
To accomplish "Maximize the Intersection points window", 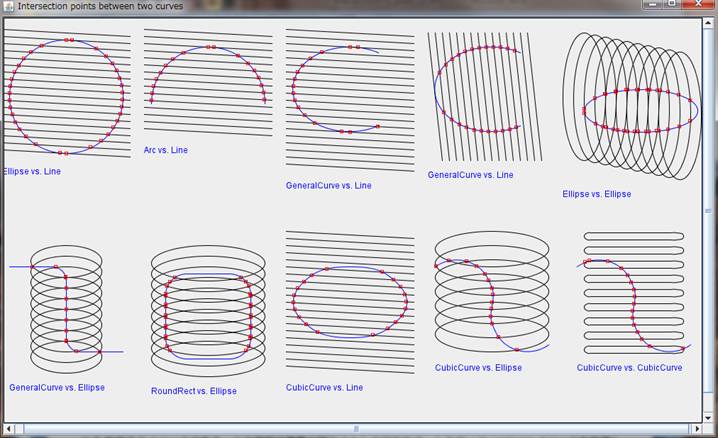I will 672,4.
